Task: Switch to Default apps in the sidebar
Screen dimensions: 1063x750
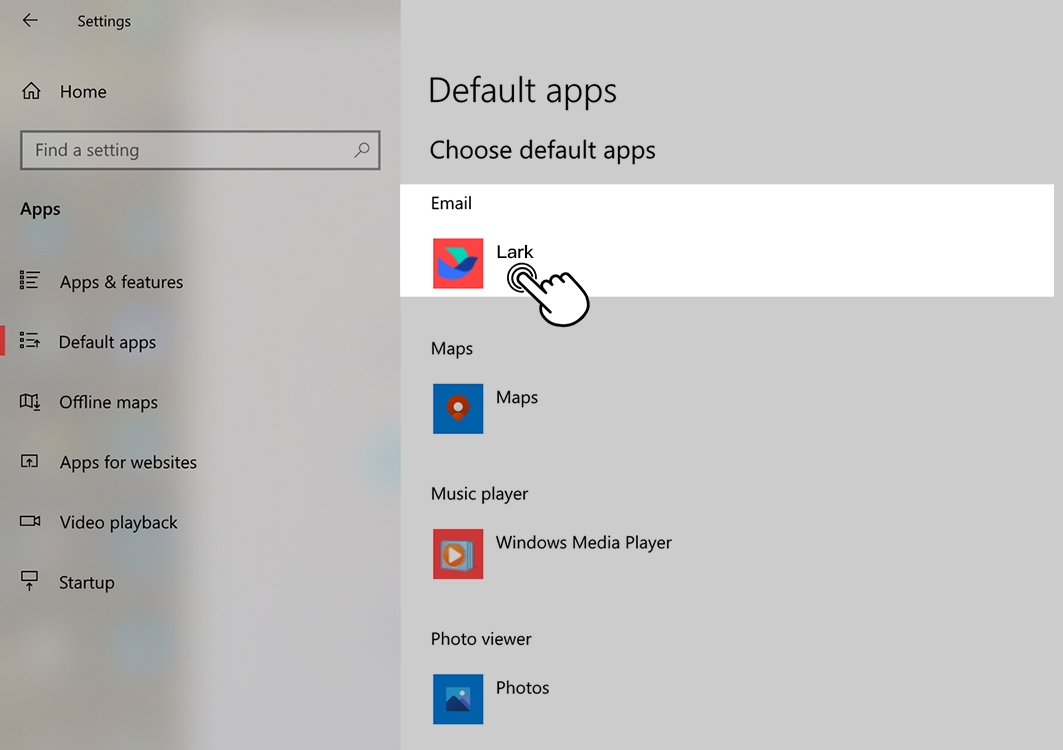Action: click(108, 342)
